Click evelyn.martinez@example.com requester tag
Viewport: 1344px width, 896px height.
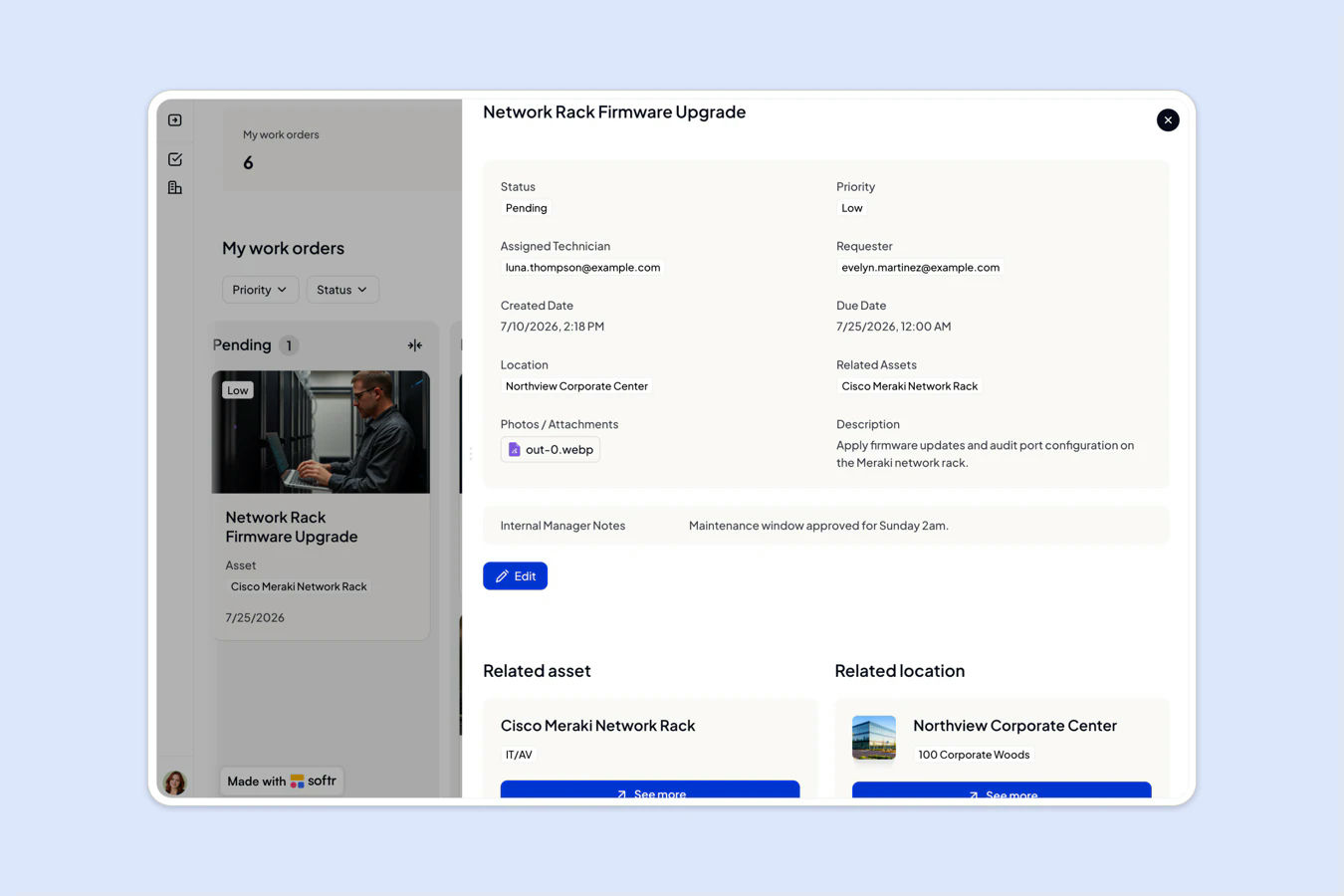pos(920,268)
